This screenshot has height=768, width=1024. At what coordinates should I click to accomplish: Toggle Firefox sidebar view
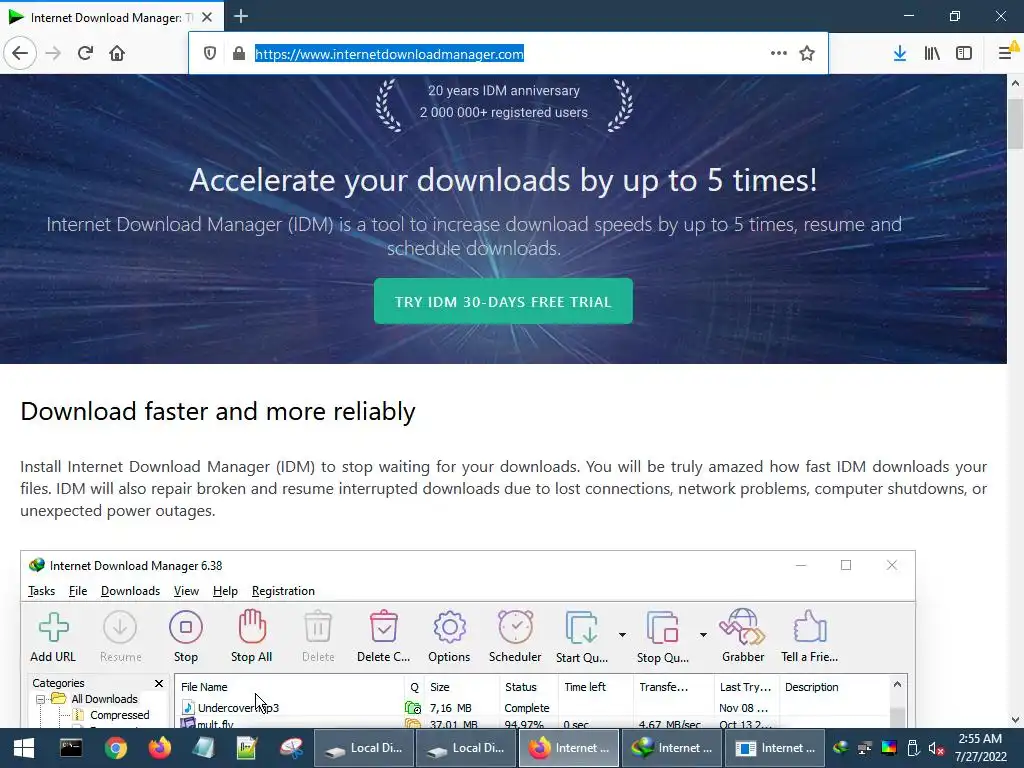click(964, 53)
